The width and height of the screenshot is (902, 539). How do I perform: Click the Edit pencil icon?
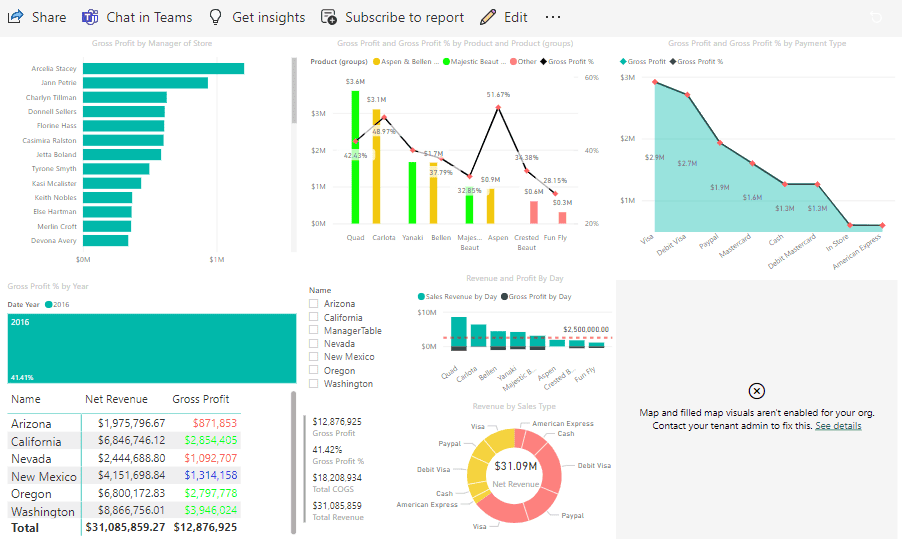[488, 17]
